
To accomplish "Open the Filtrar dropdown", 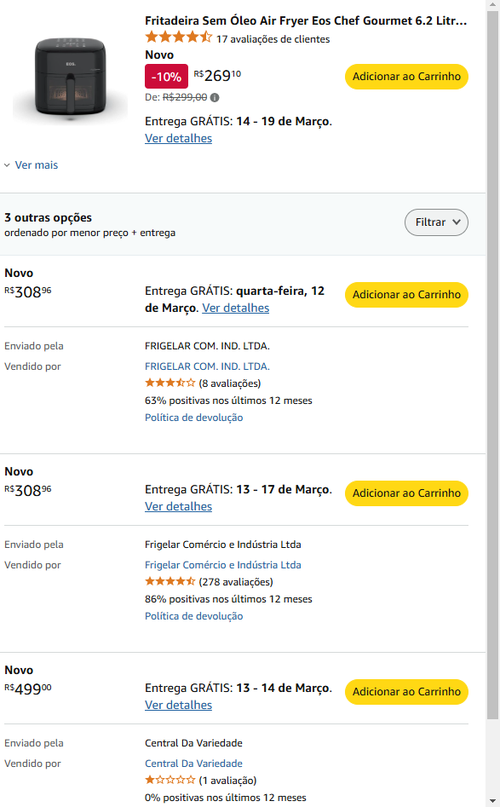I will (436, 222).
